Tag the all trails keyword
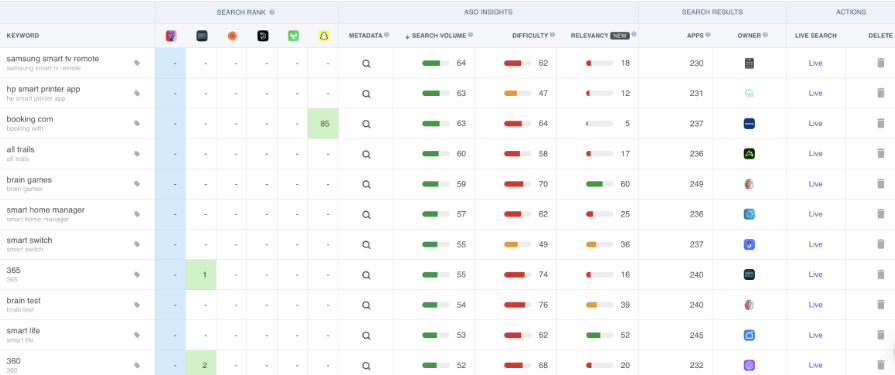 click(x=137, y=154)
